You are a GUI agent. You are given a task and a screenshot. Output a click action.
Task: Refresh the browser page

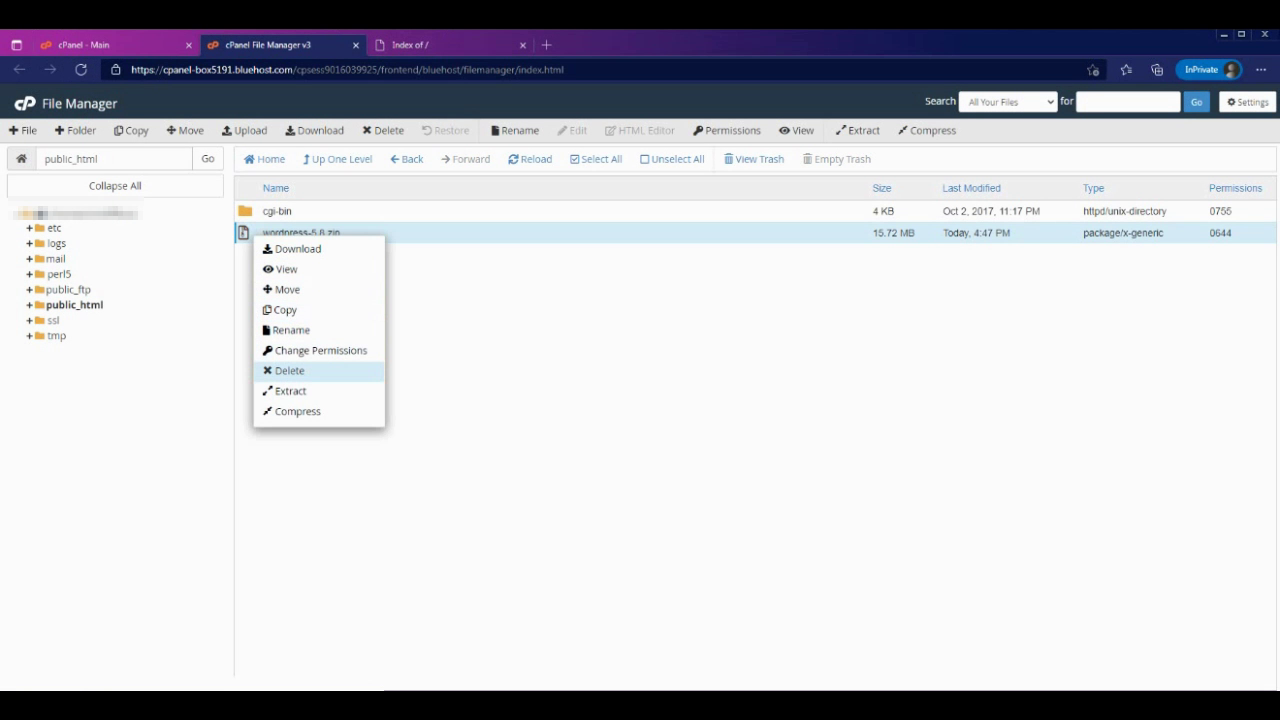[x=81, y=70]
